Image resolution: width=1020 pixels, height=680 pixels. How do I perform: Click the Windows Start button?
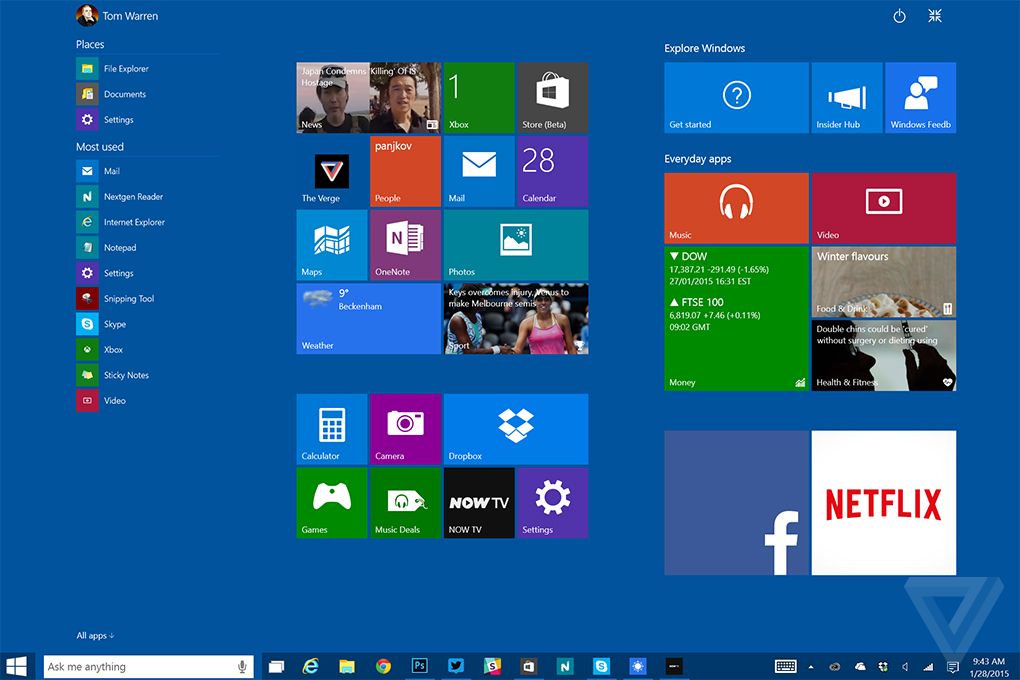(x=16, y=666)
